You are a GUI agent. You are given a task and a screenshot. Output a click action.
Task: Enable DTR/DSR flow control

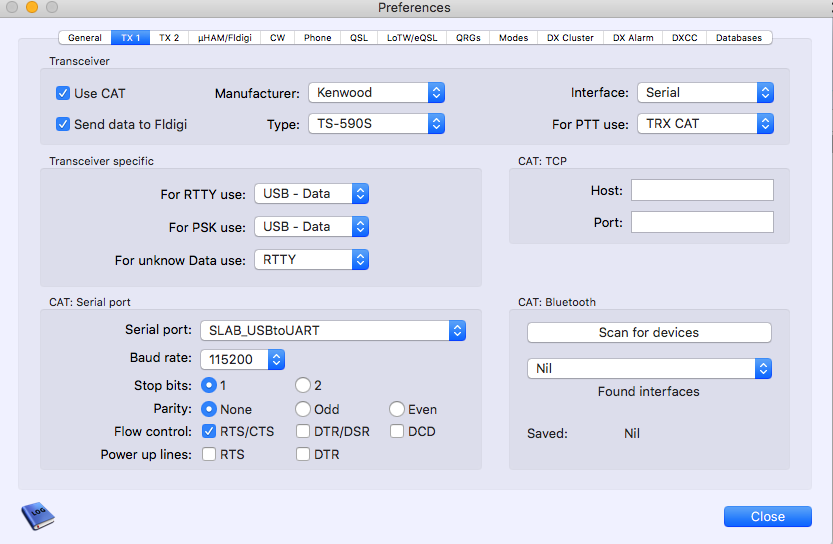[x=303, y=431]
